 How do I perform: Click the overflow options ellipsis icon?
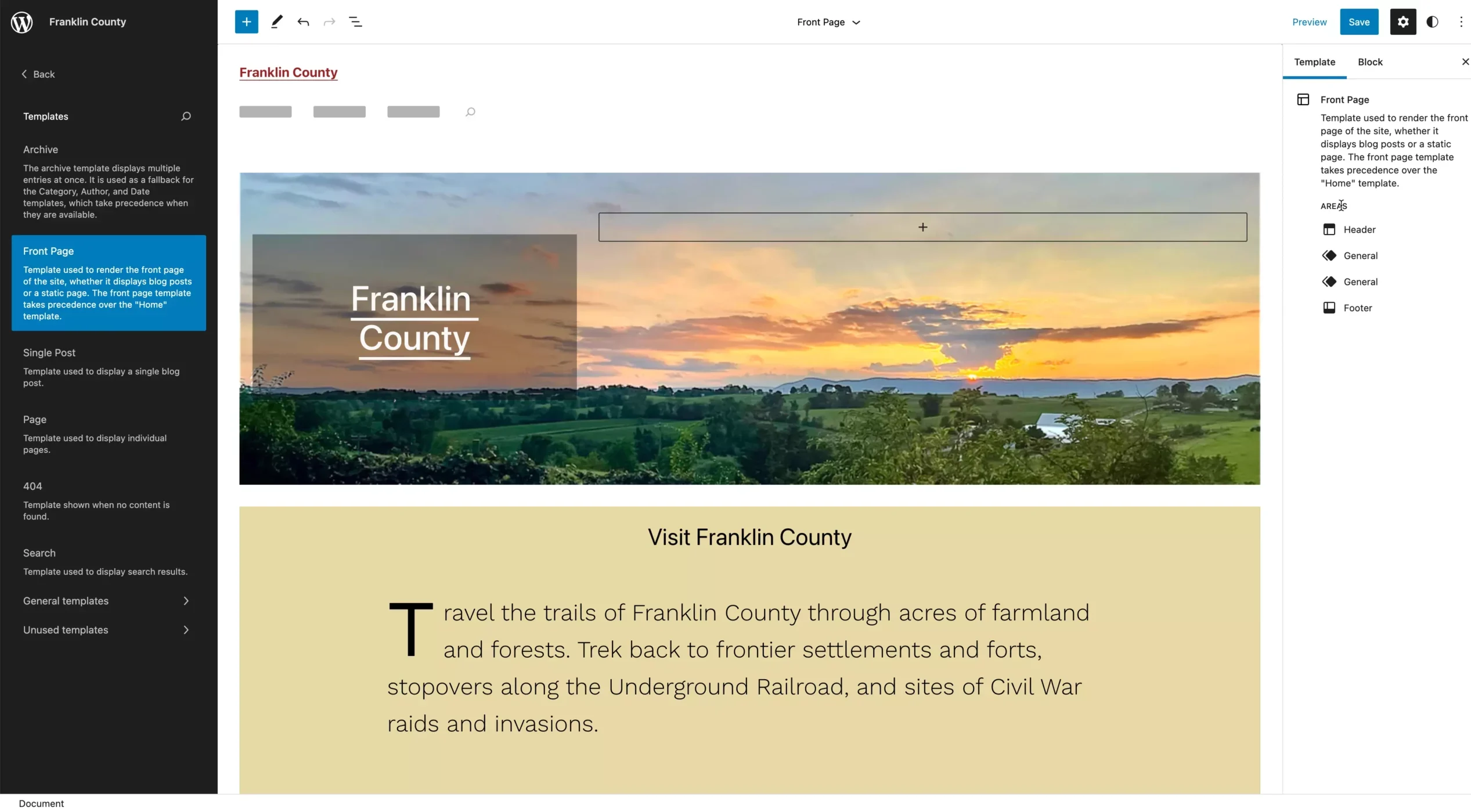click(1461, 21)
